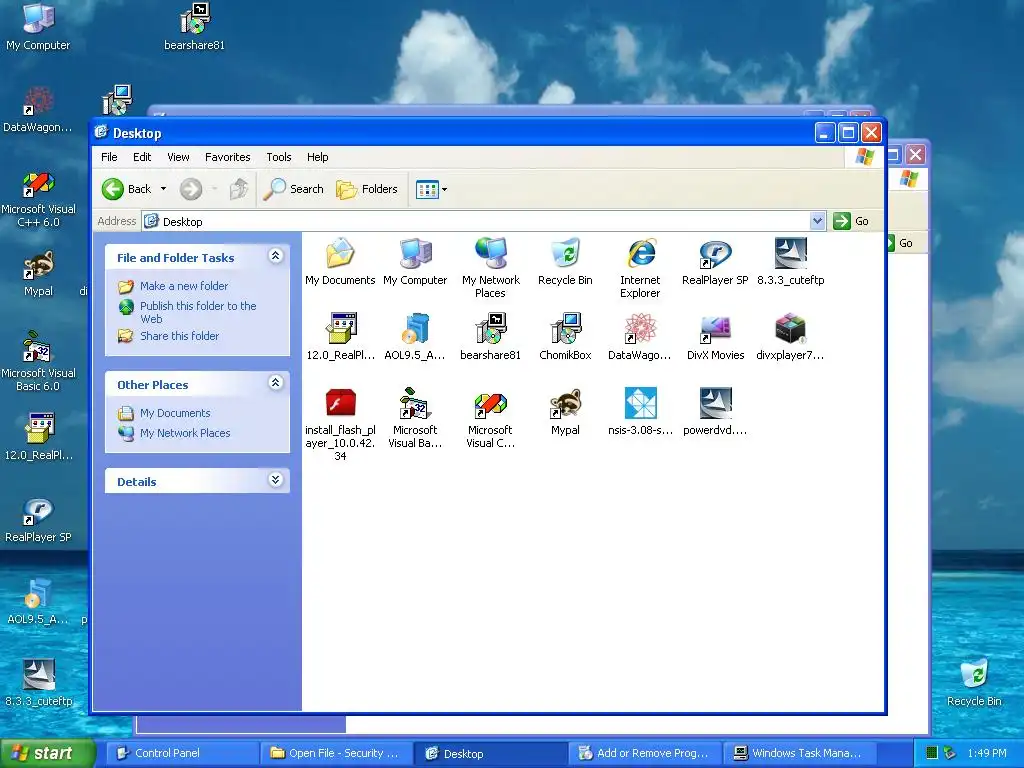Viewport: 1024px width, 768px height.
Task: Open the Edit menu
Action: (142, 157)
